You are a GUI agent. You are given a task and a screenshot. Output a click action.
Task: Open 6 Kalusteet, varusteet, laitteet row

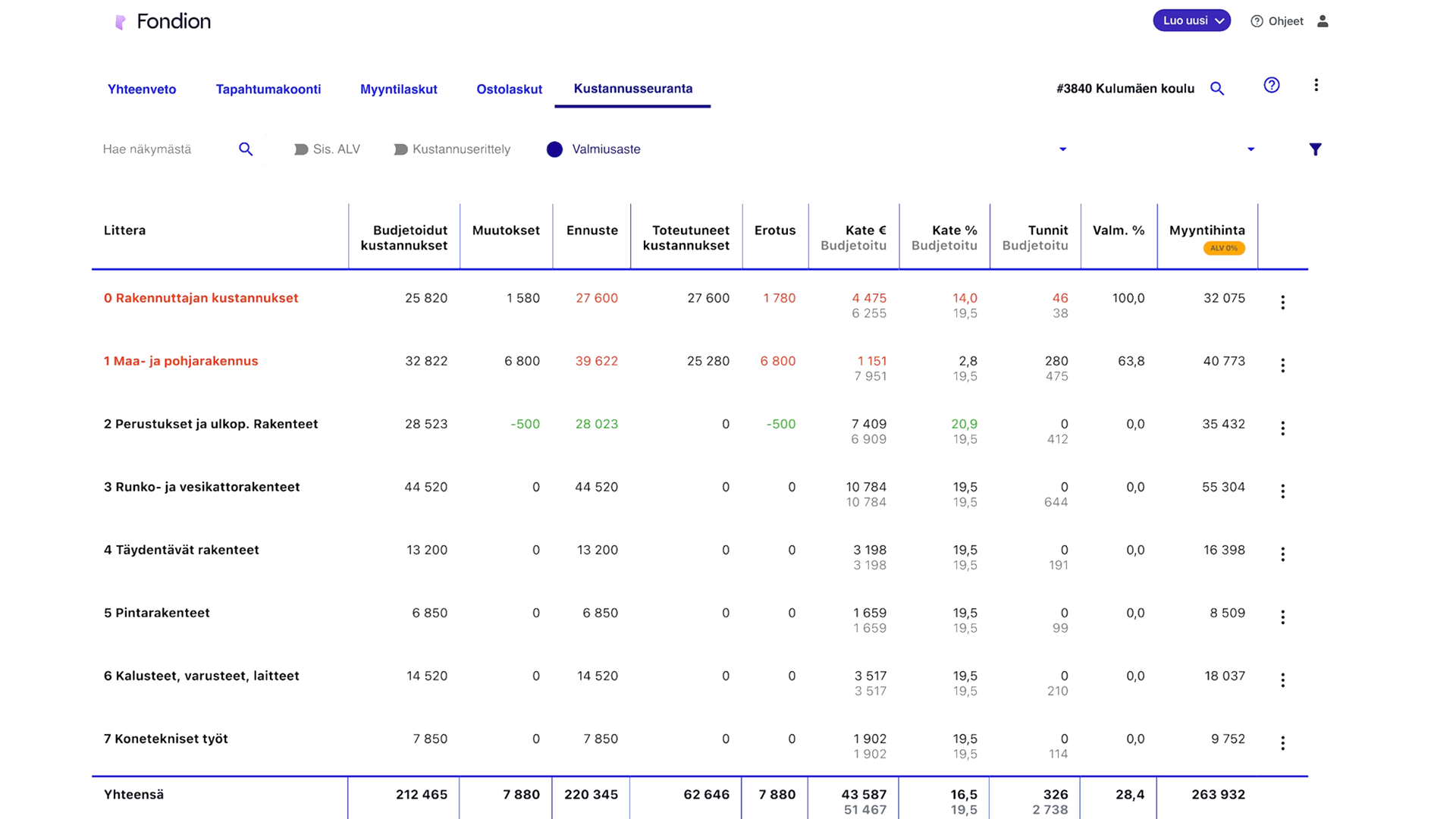pyautogui.click(x=202, y=676)
